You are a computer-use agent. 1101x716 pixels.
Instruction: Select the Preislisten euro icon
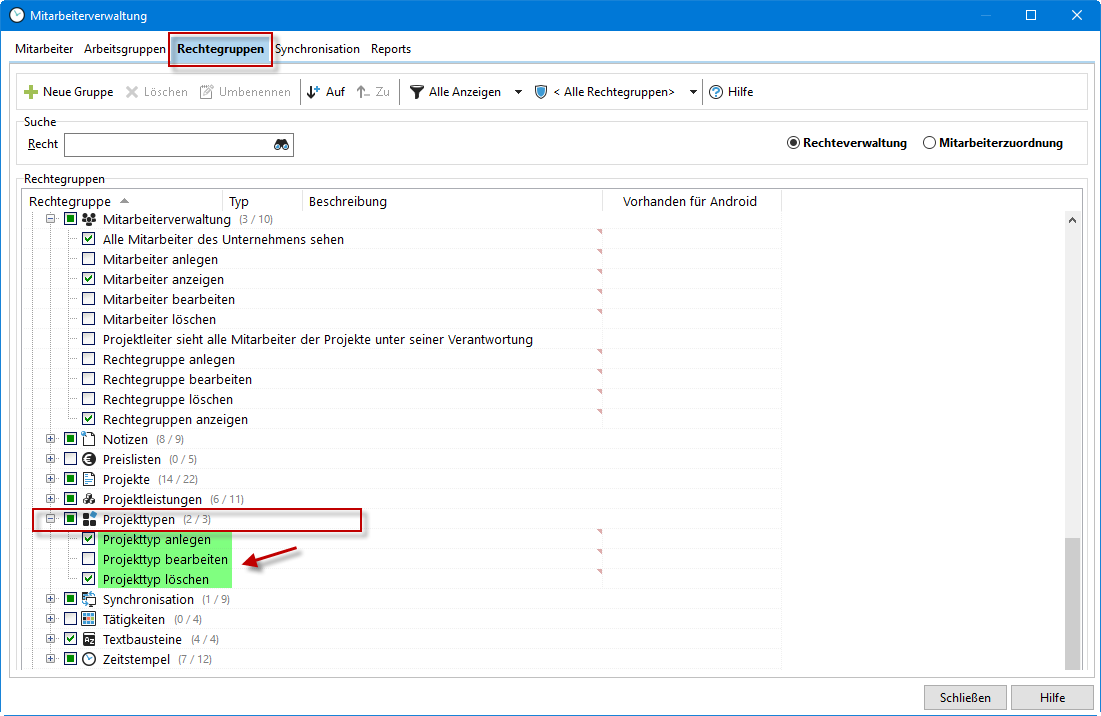pos(89,459)
